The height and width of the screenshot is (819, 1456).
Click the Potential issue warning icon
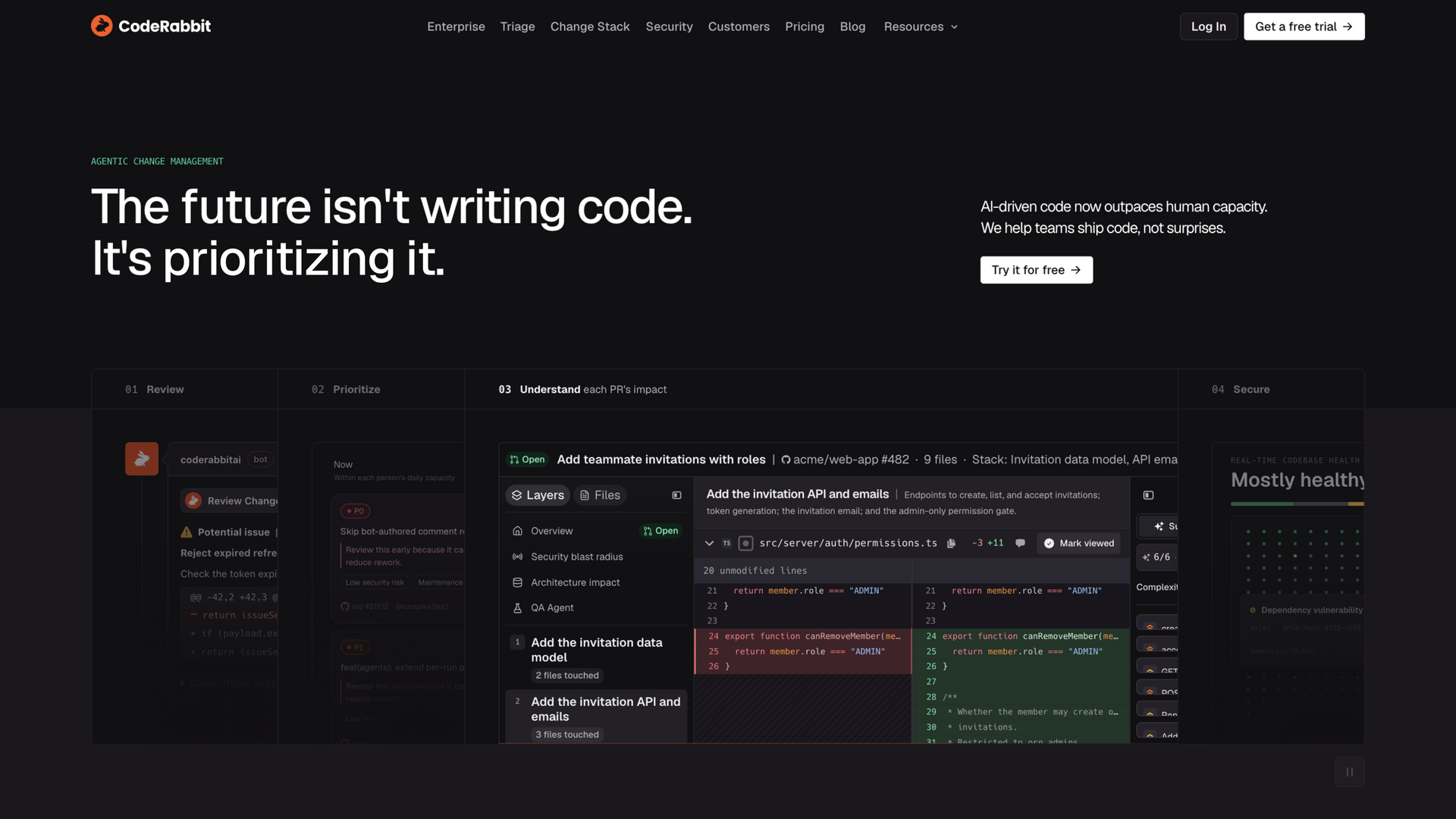[x=187, y=532]
